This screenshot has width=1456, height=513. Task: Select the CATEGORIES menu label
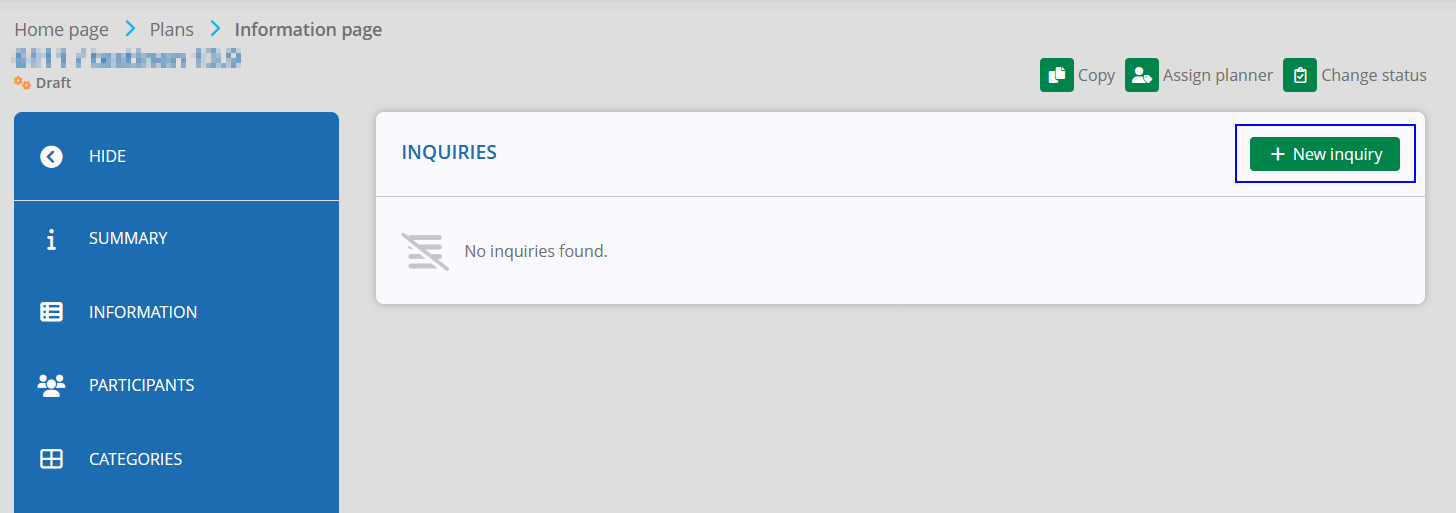[136, 459]
